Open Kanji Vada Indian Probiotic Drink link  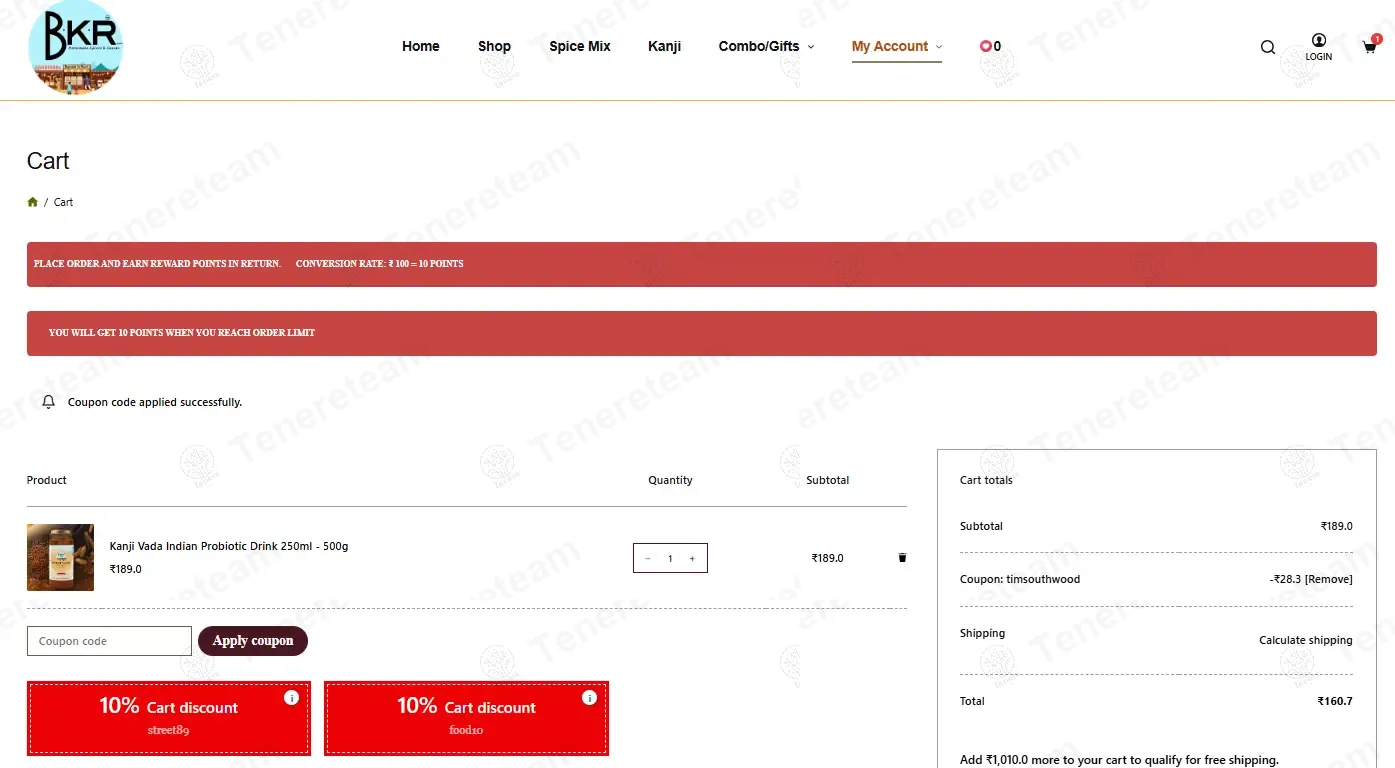(x=229, y=546)
